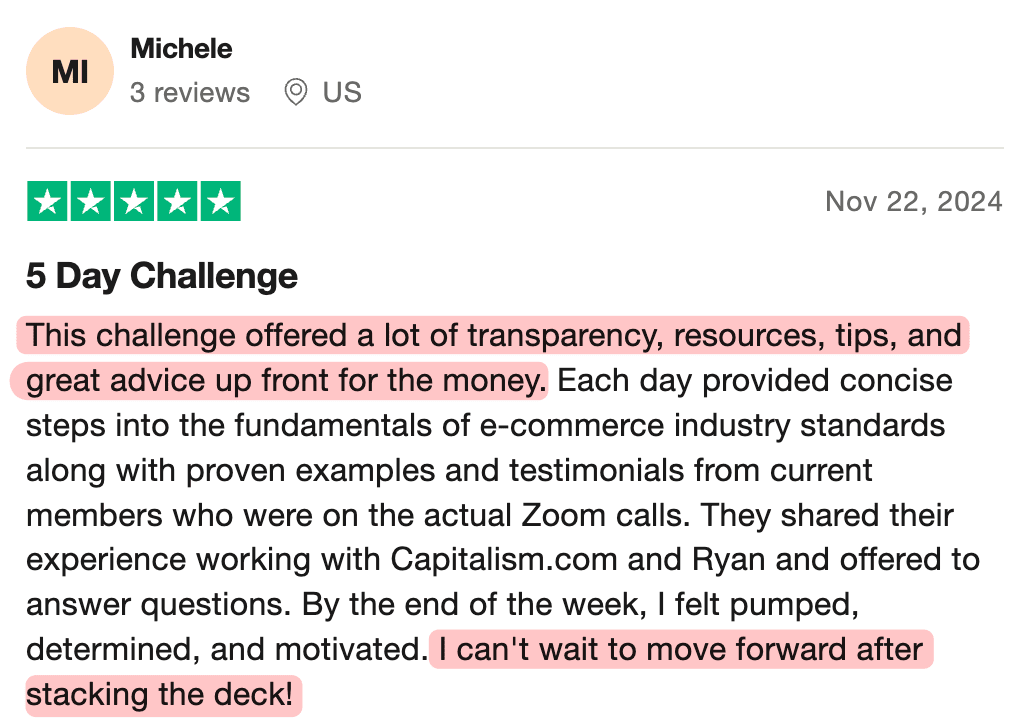
Task: Open the '3 reviews' count
Action: click(x=190, y=93)
